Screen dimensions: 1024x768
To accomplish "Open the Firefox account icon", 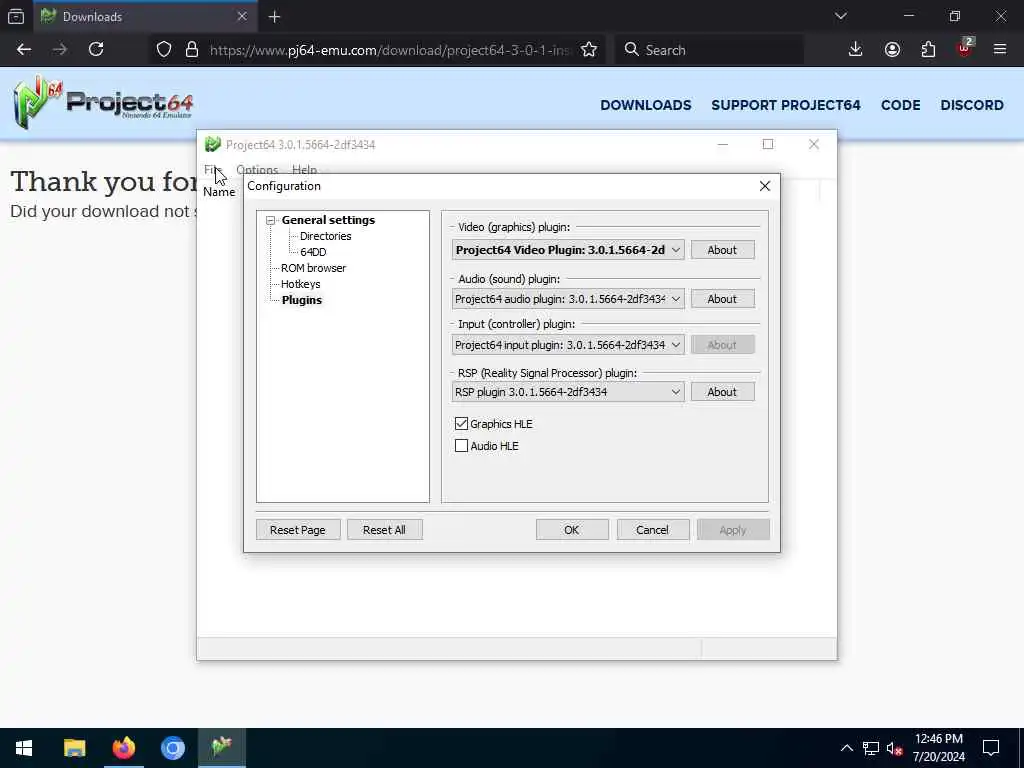I will coord(892,50).
